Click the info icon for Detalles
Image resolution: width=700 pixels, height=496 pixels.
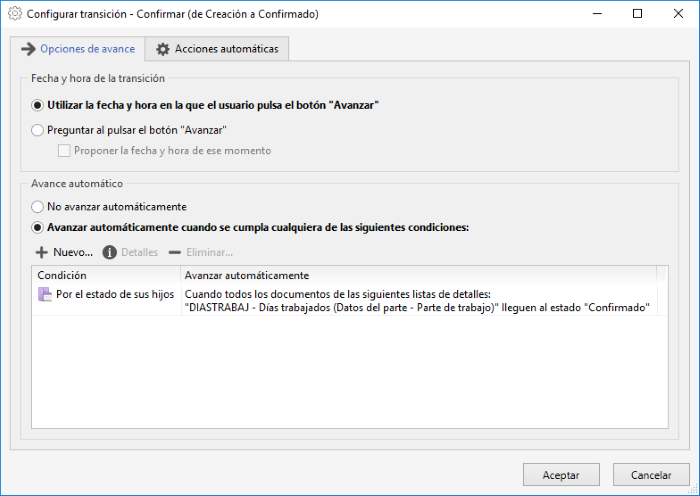[x=109, y=252]
